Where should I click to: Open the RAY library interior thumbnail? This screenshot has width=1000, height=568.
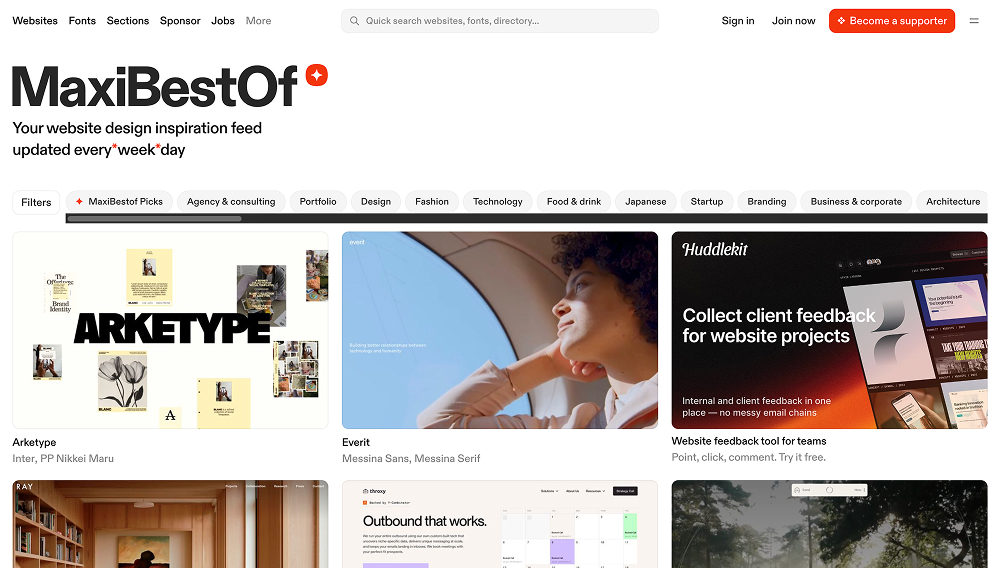(x=170, y=524)
